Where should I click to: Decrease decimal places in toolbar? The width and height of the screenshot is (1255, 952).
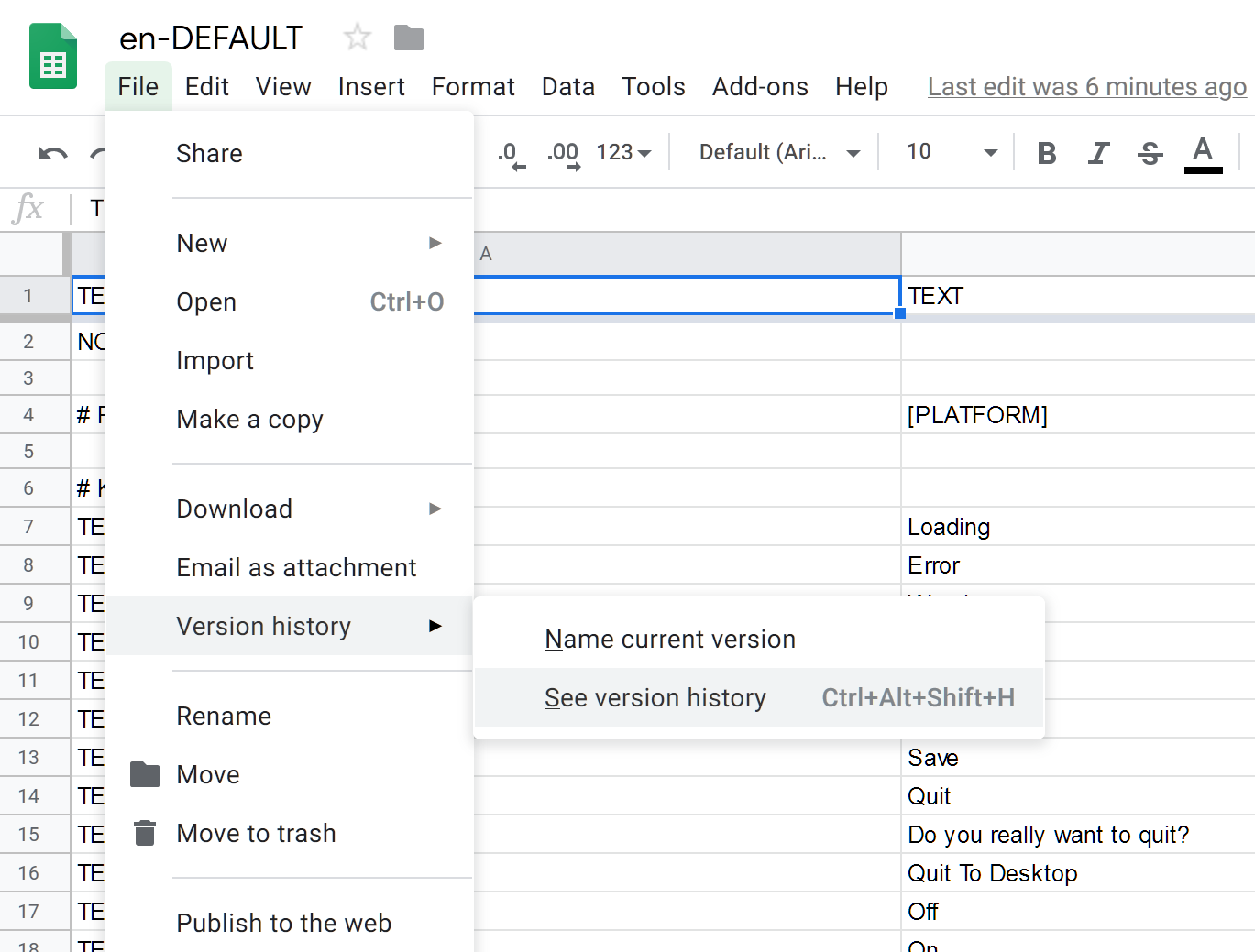click(511, 154)
